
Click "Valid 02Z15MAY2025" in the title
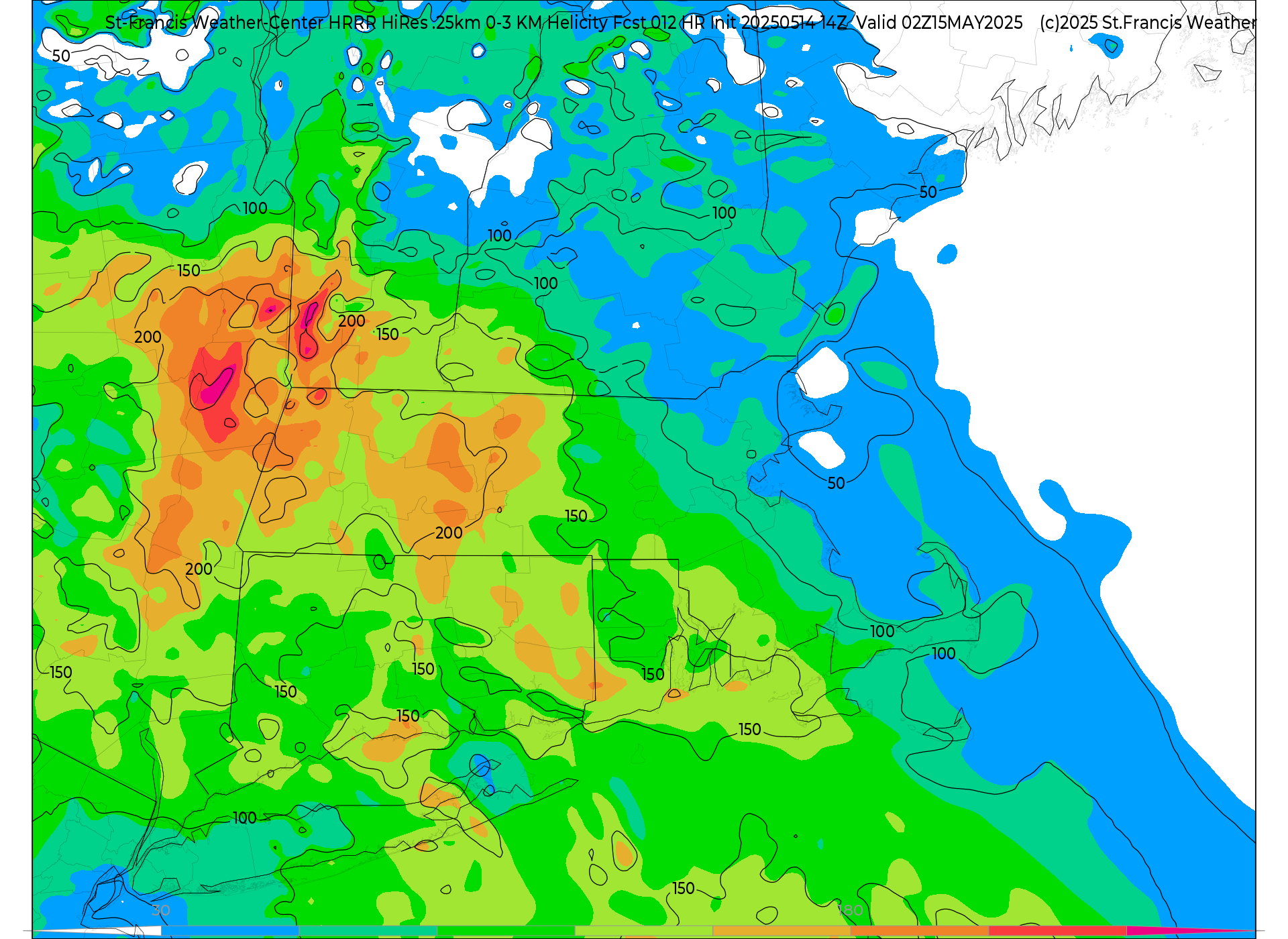[x=939, y=23]
